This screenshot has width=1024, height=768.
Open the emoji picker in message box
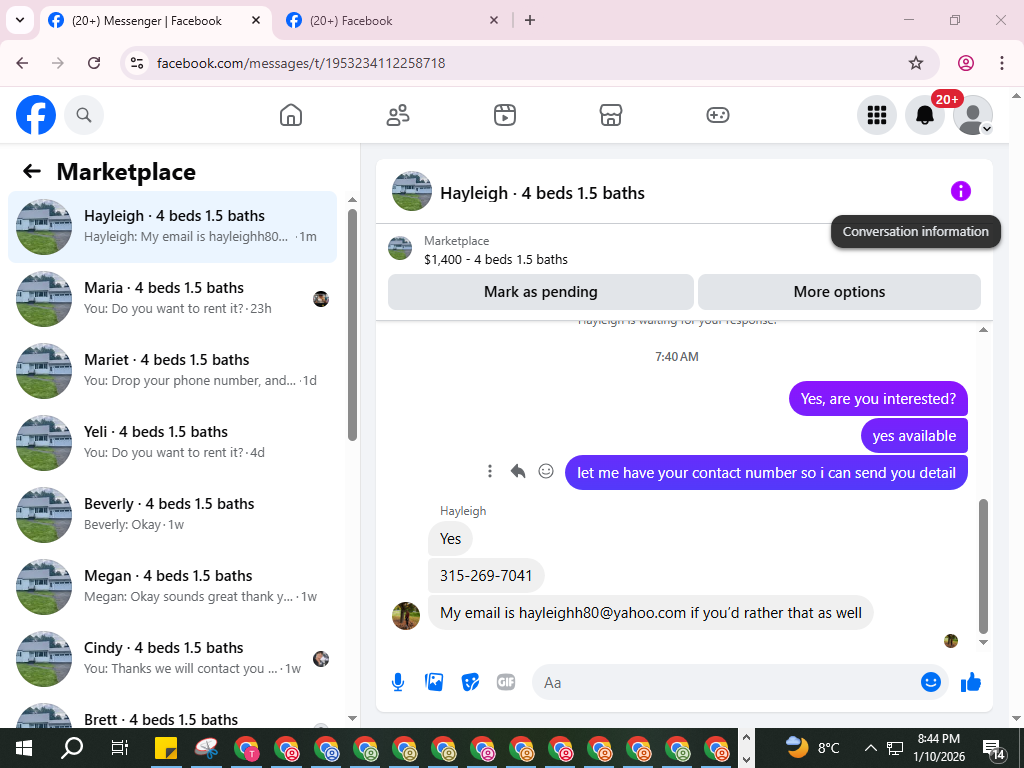[931, 682]
